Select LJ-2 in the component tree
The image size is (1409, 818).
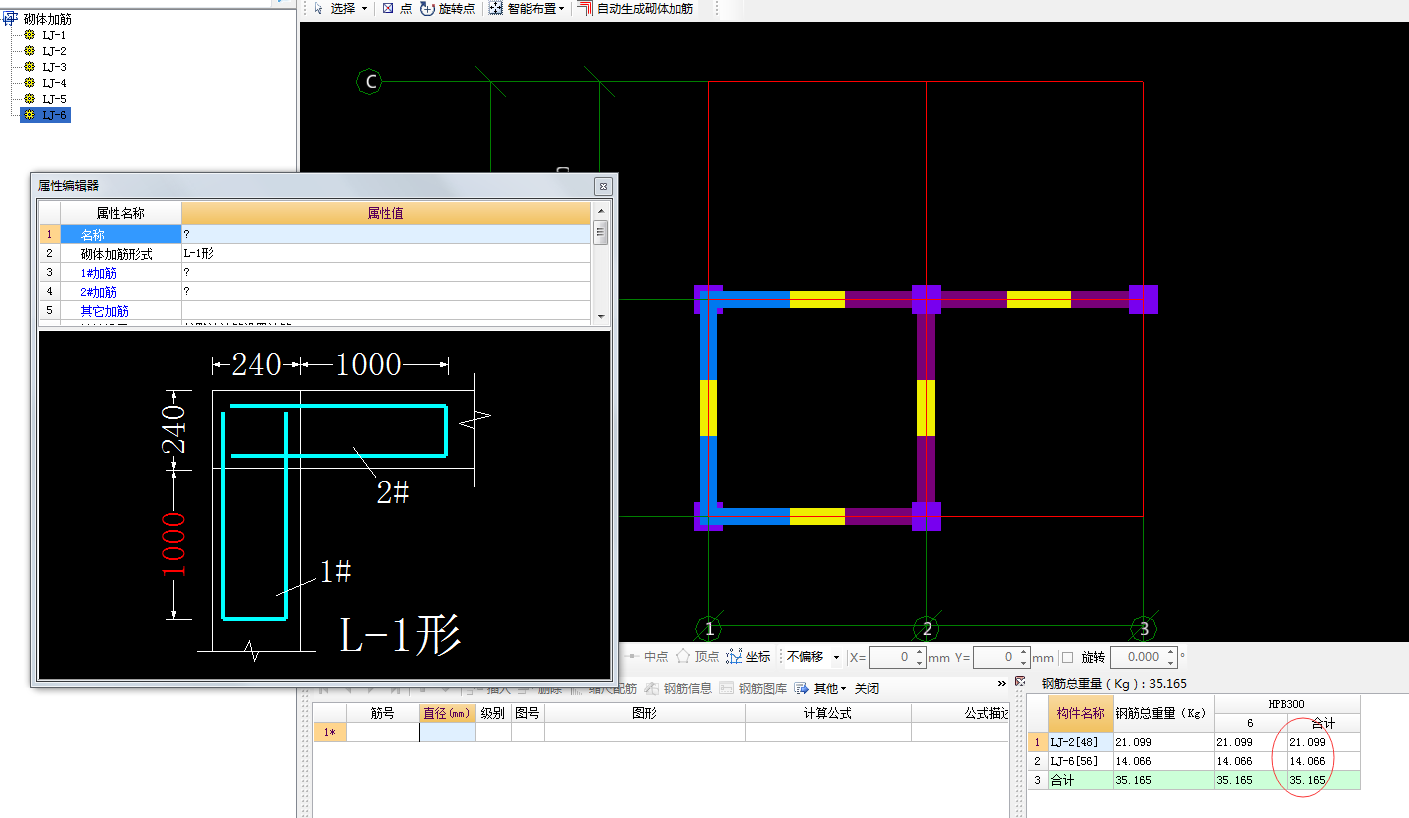[54, 51]
